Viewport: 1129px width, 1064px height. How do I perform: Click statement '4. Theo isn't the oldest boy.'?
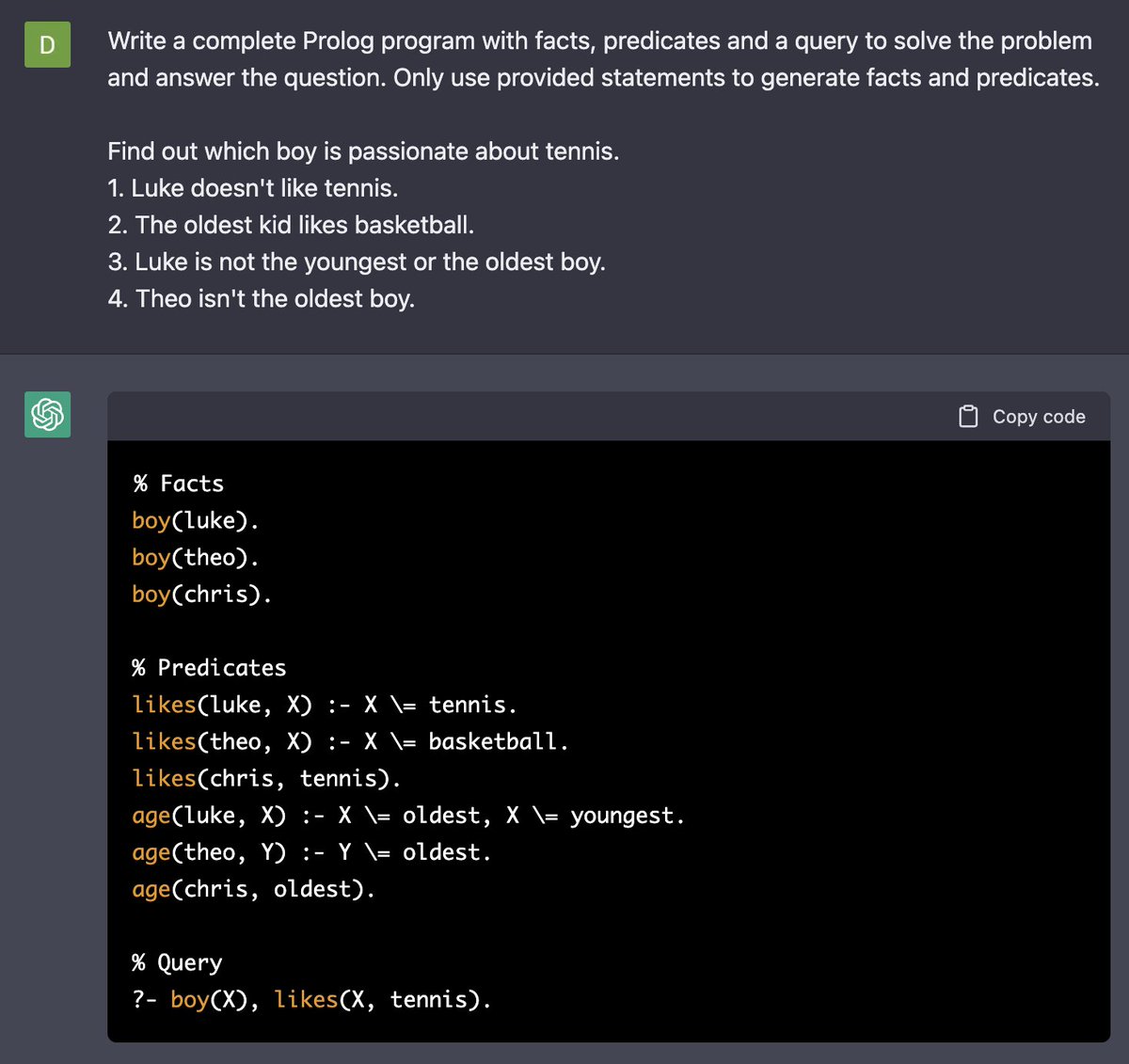[x=261, y=298]
